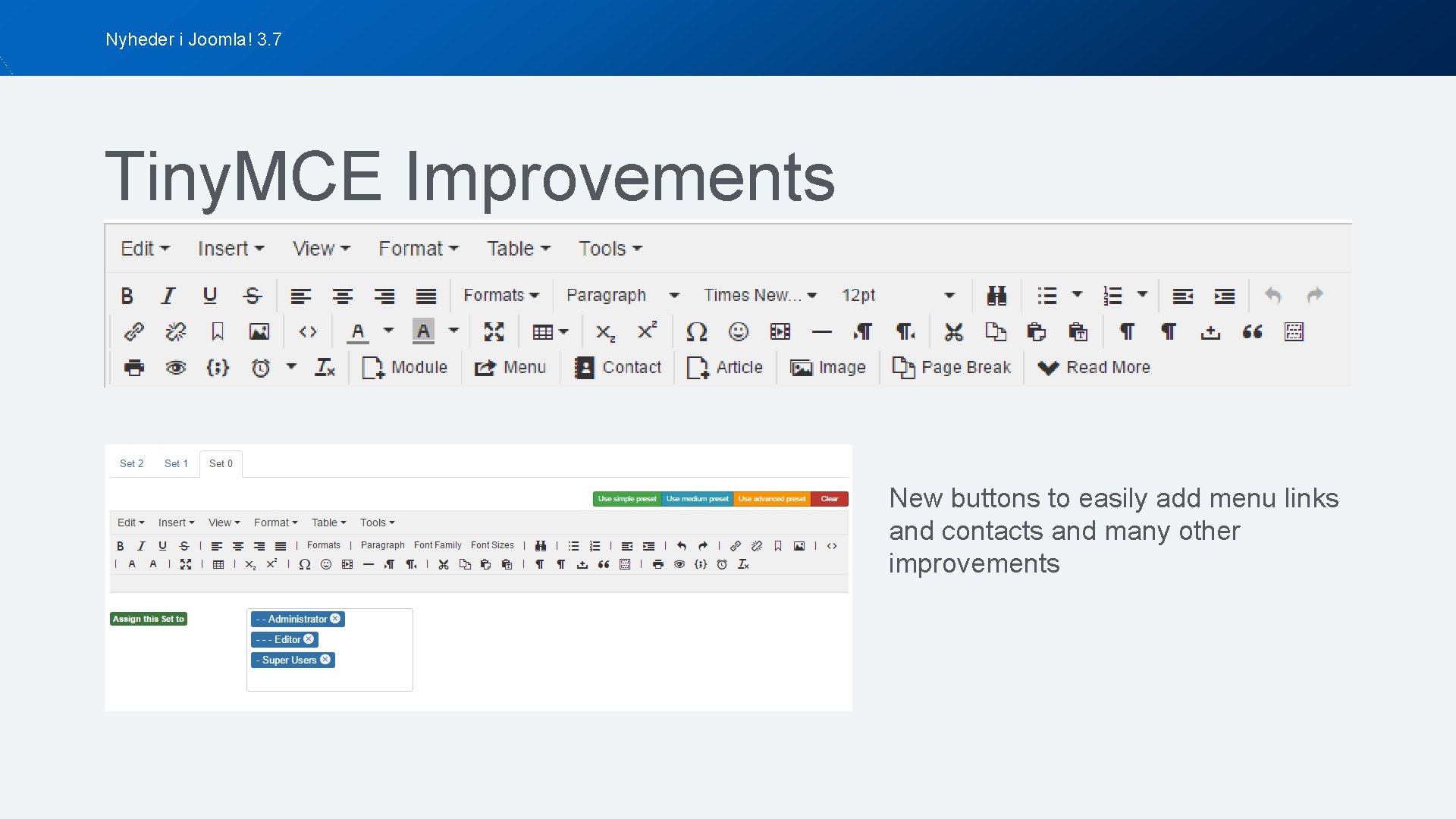Click the Module insert button

tap(405, 368)
